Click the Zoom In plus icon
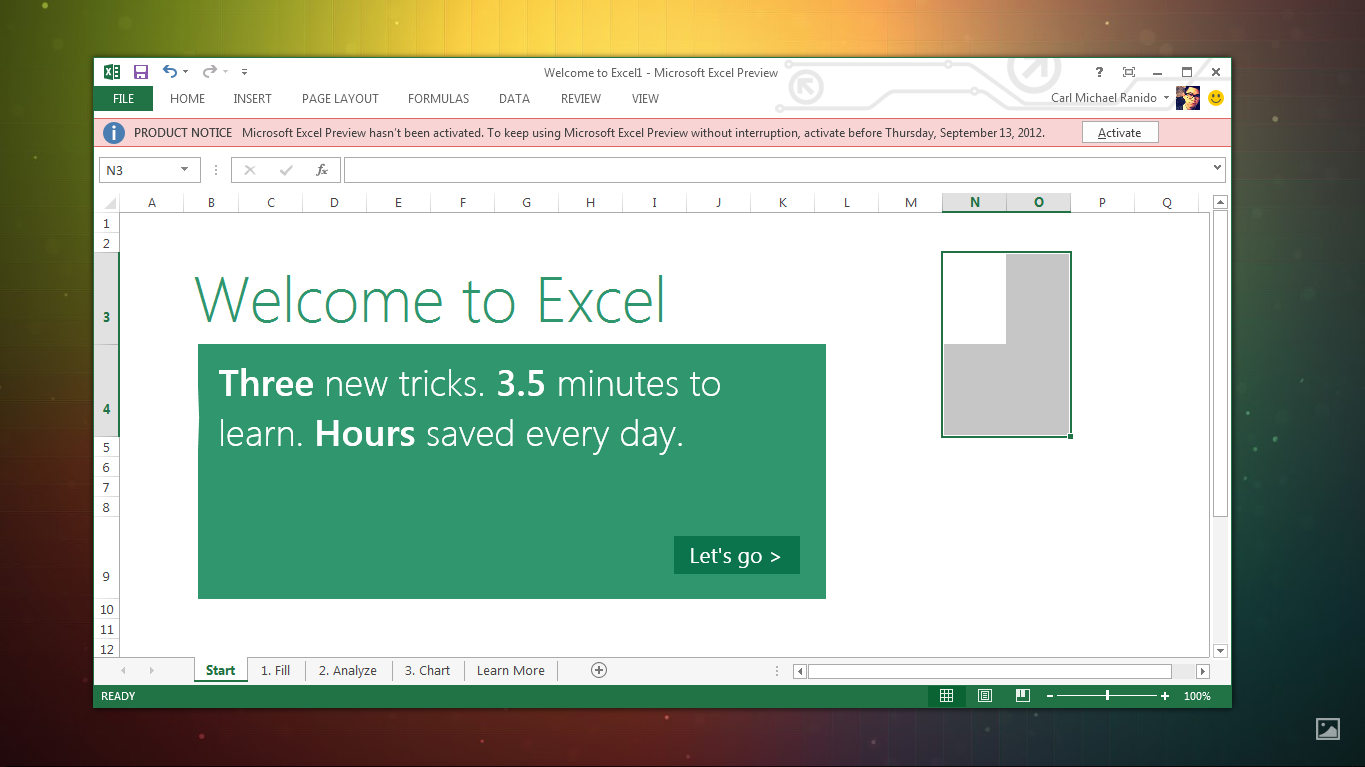Screen dimensions: 1365x767 1165,696
